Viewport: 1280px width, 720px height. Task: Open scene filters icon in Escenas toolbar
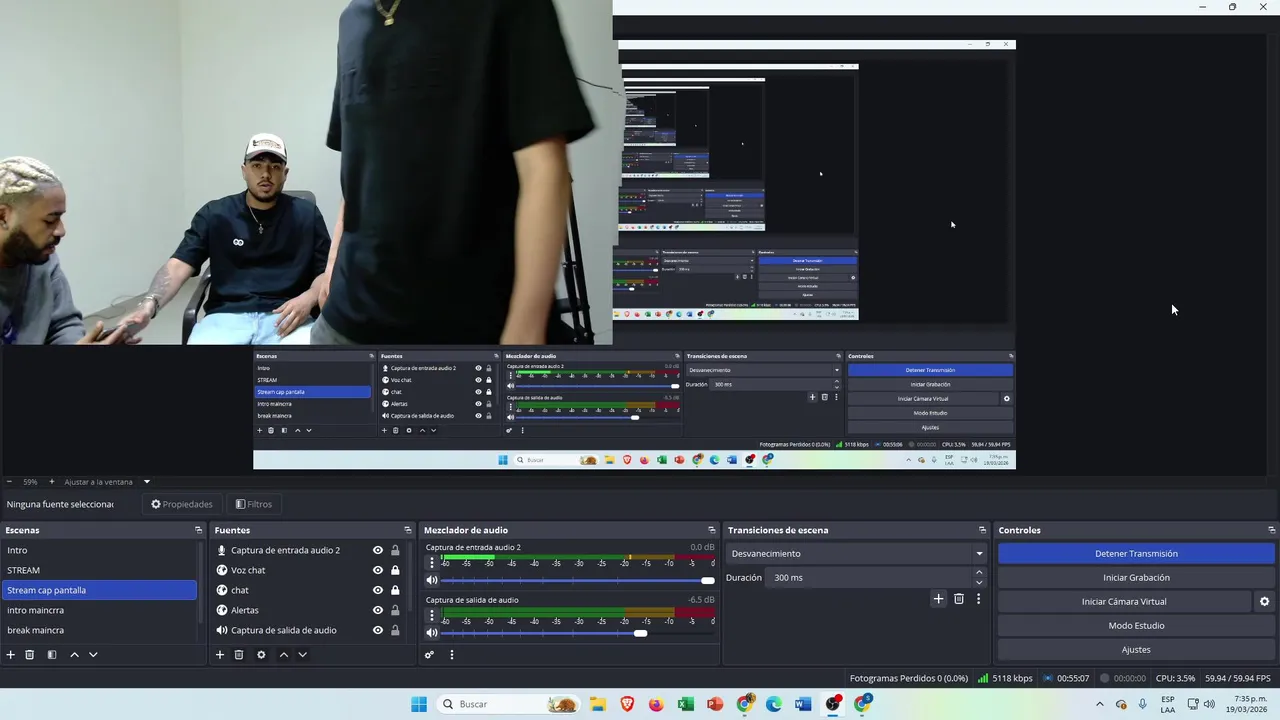click(52, 655)
